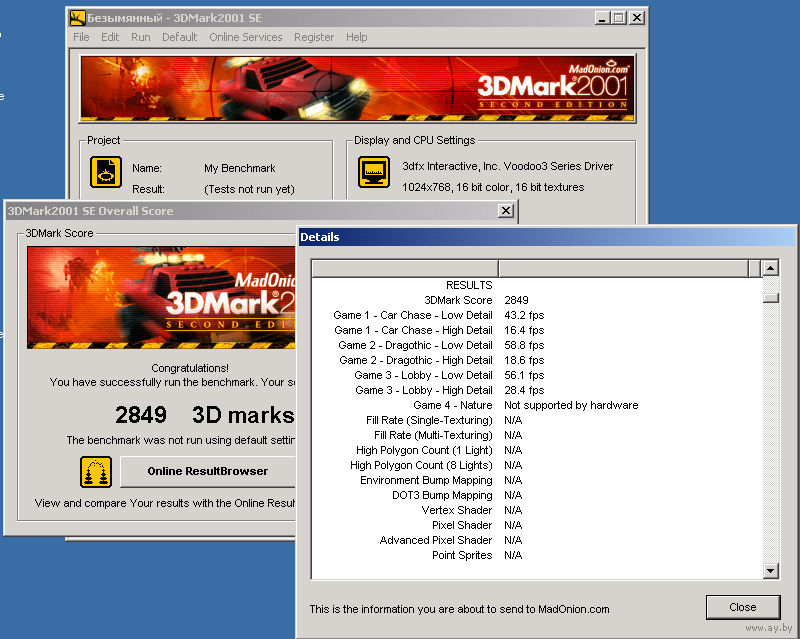Viewport: 800px width, 639px height.
Task: Open the Register menu
Action: pos(314,37)
